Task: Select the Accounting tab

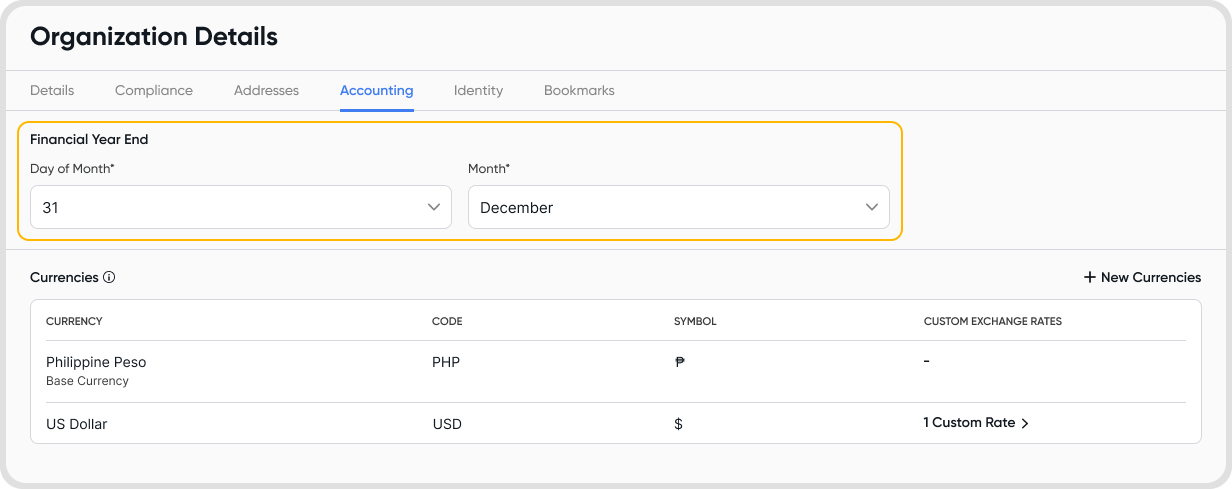Action: click(376, 90)
